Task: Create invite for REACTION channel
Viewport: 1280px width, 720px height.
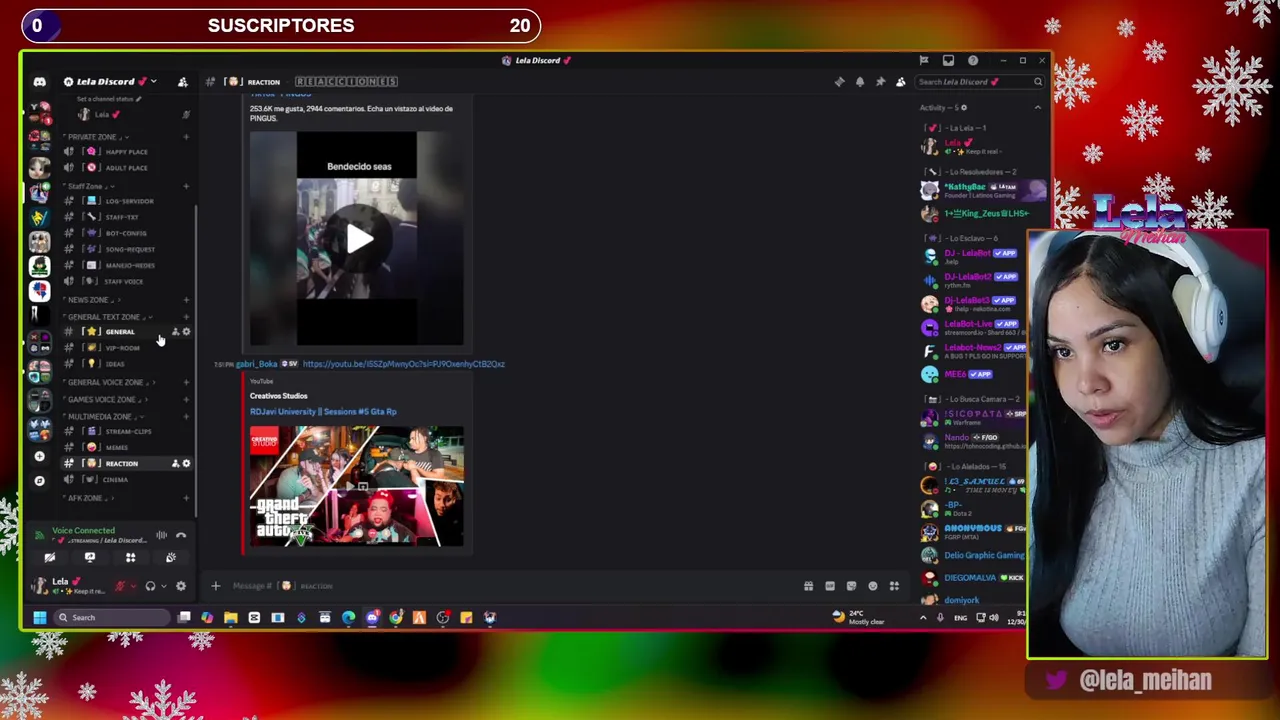Action: 176,464
